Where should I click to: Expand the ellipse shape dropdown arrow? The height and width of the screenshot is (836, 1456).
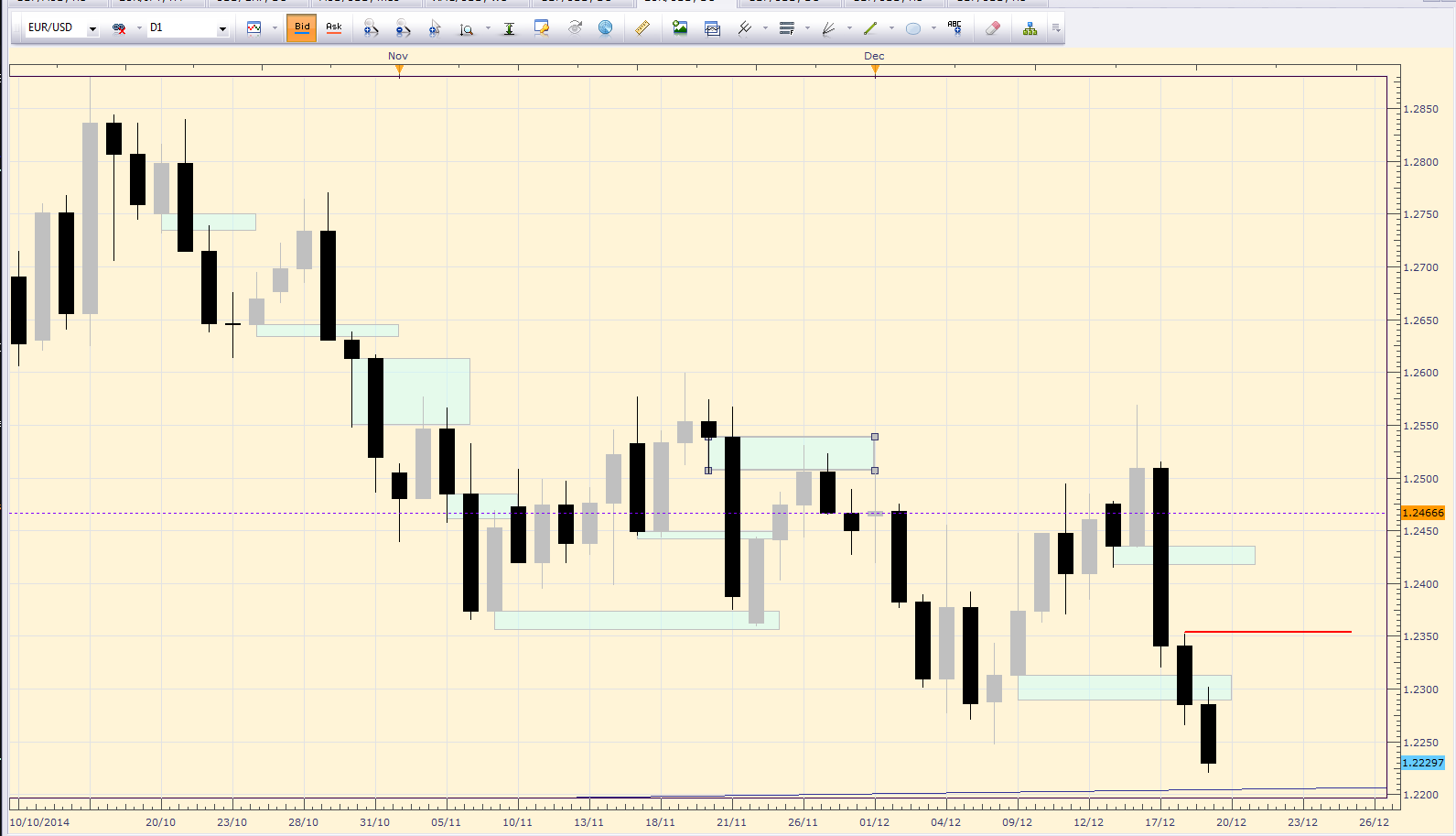tap(933, 28)
